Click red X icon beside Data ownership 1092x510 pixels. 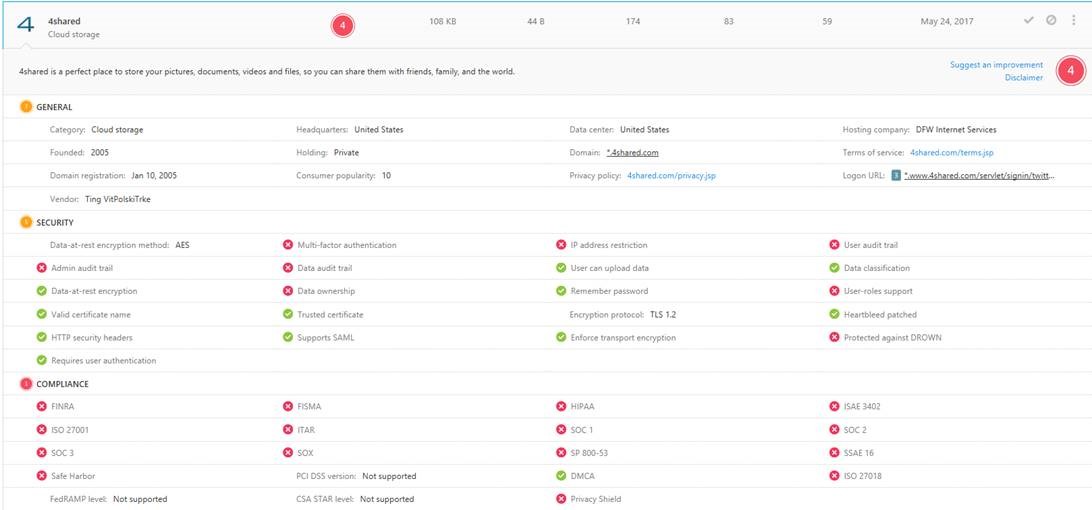(288, 291)
